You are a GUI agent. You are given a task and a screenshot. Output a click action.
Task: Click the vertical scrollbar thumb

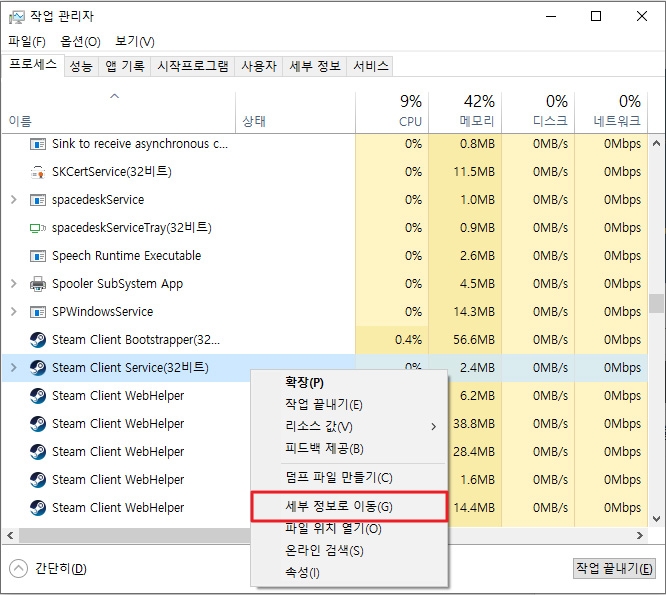click(x=656, y=303)
